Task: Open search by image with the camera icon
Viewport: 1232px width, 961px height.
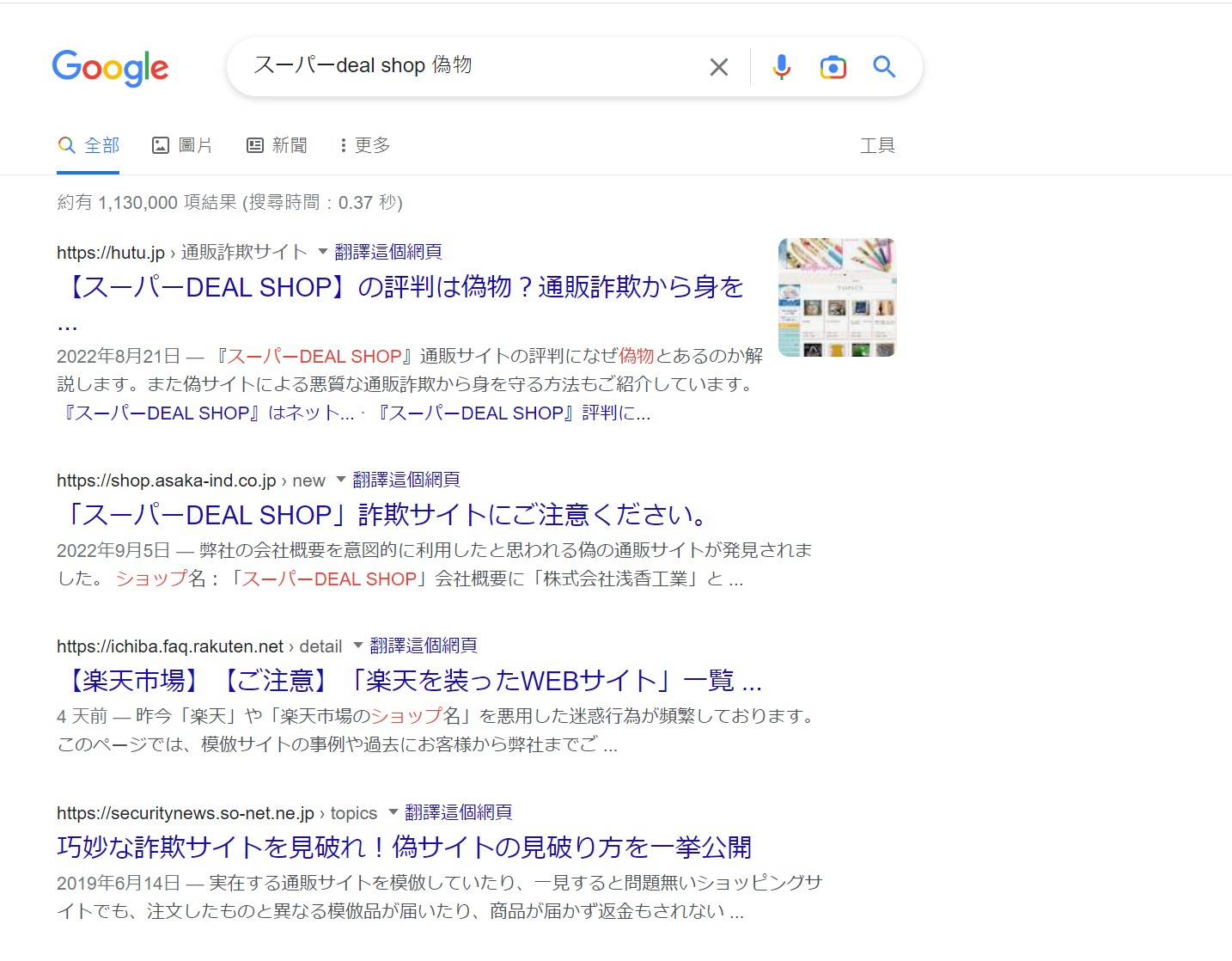Action: (x=833, y=67)
